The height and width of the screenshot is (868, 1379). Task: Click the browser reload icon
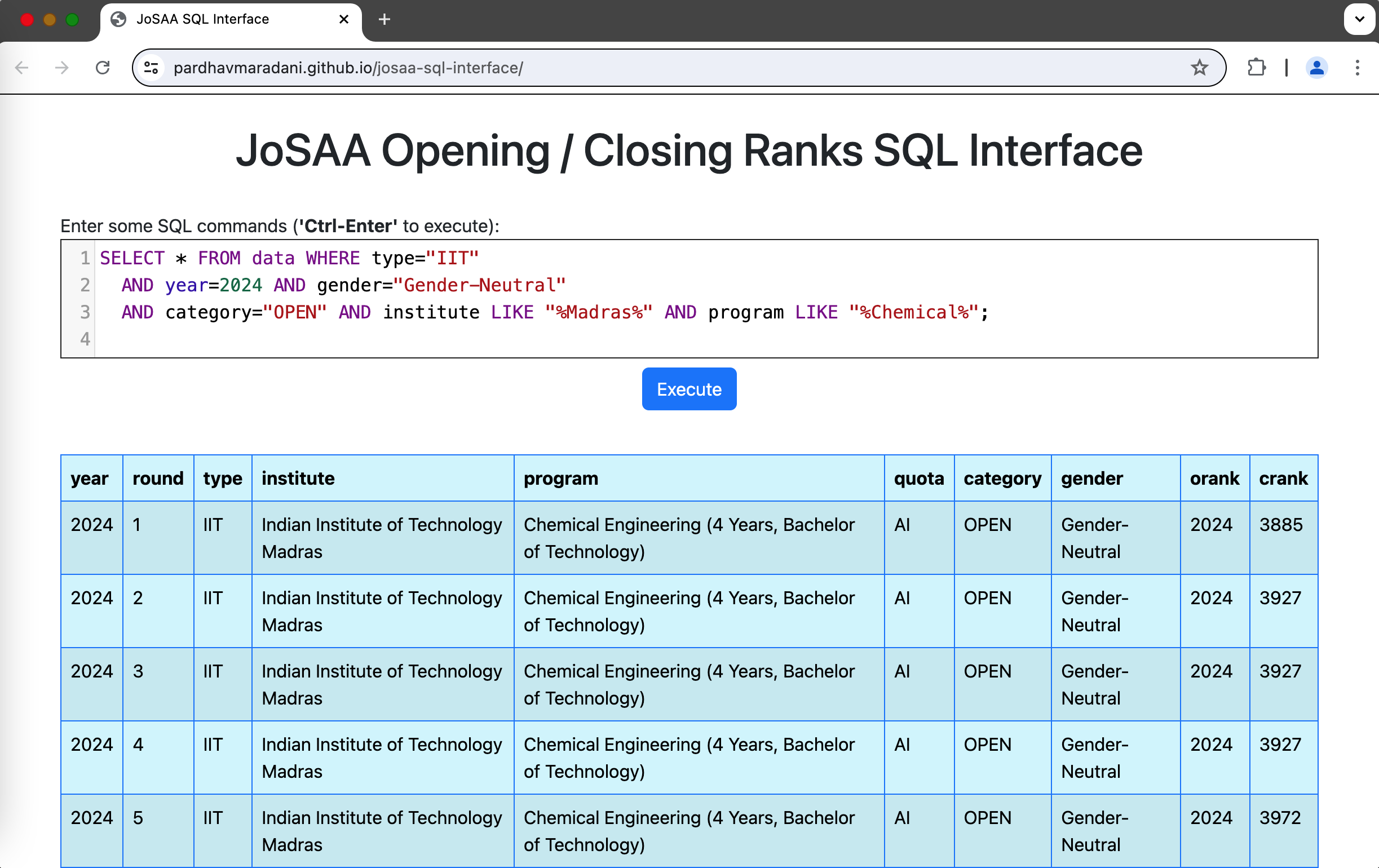coord(103,68)
